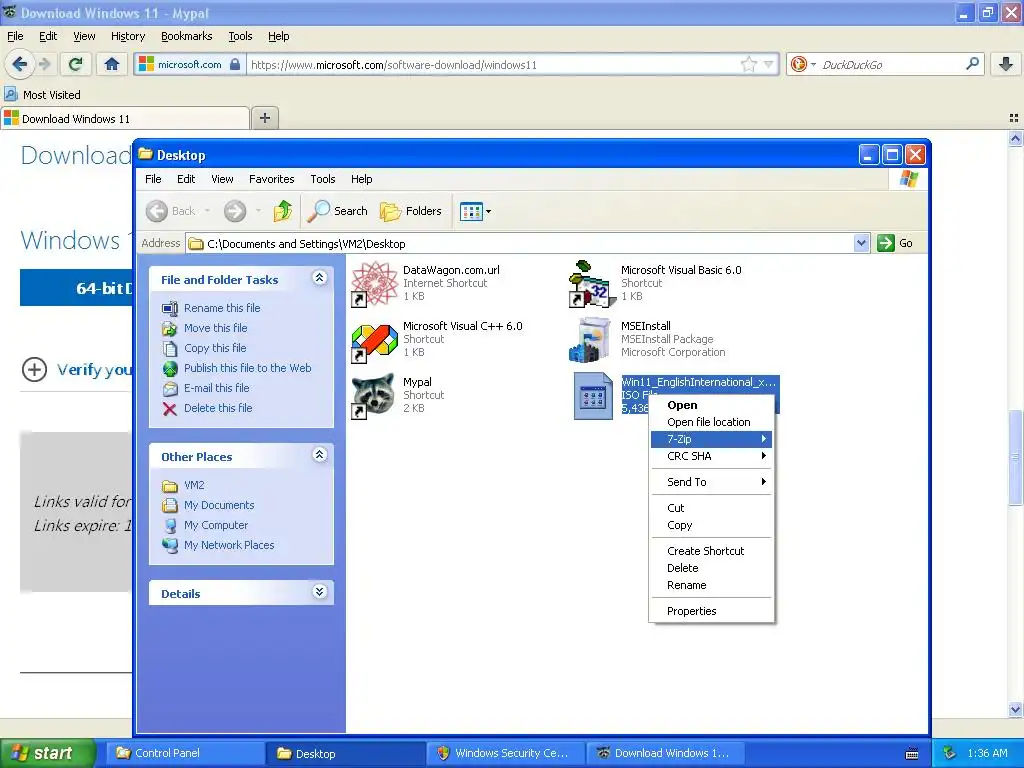Viewport: 1024px width, 768px height.
Task: Click Publish this file to the Web
Action: 248,368
